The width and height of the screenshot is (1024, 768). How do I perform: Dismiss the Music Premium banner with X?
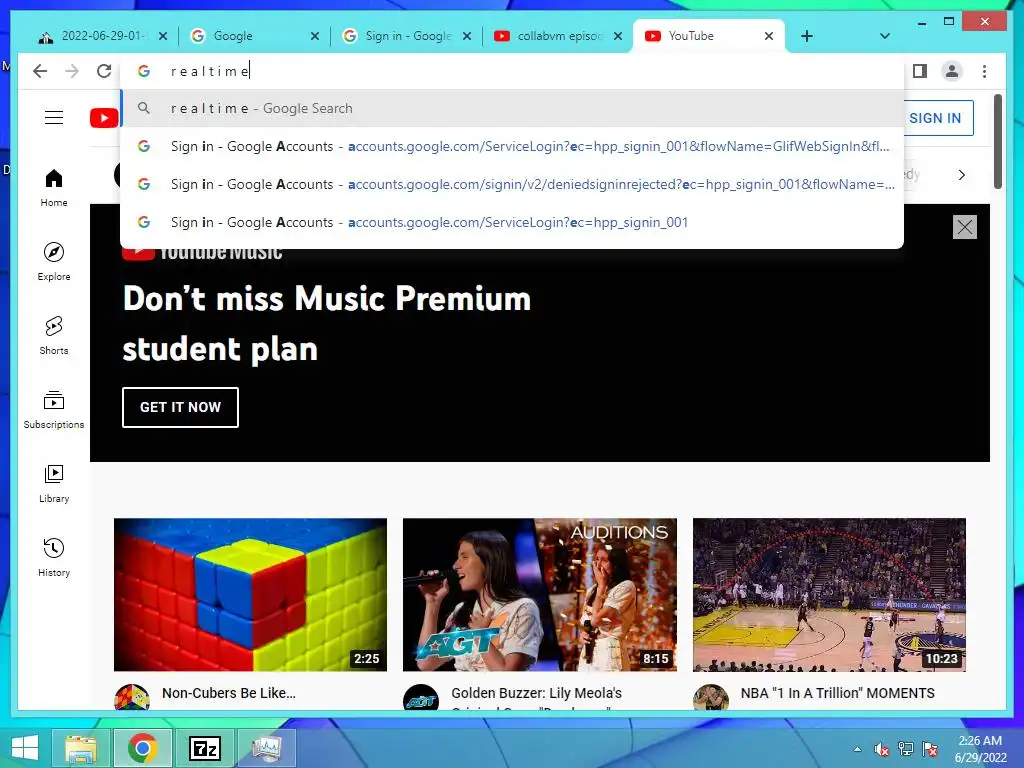[965, 227]
